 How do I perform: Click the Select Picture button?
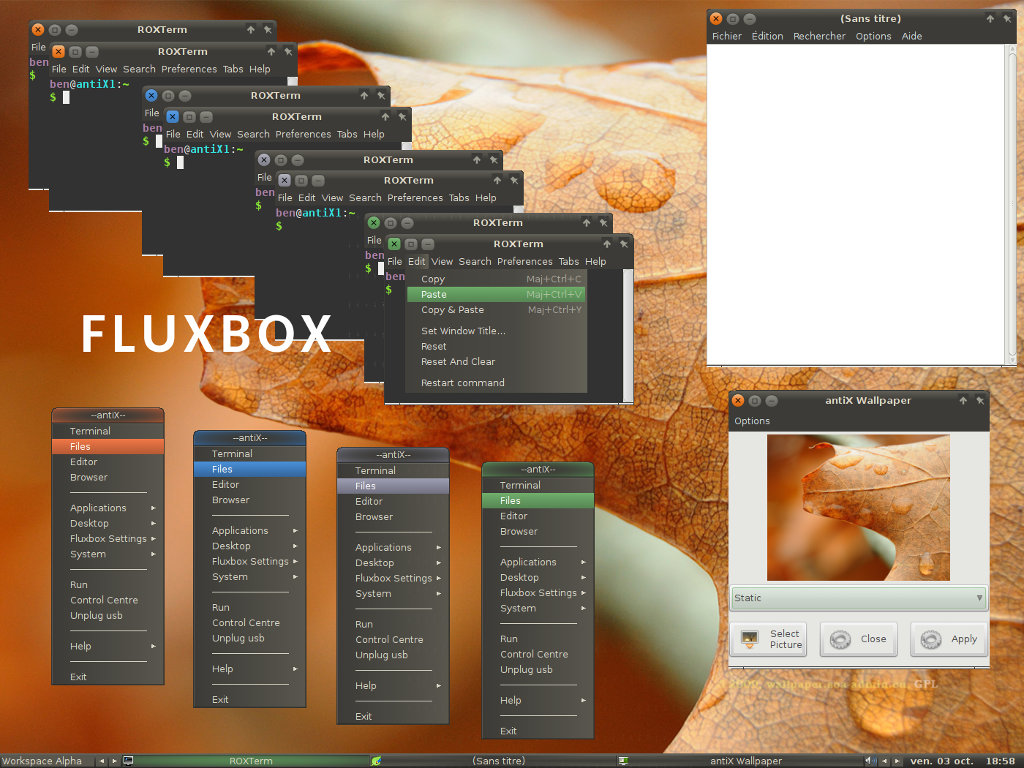(x=769, y=639)
